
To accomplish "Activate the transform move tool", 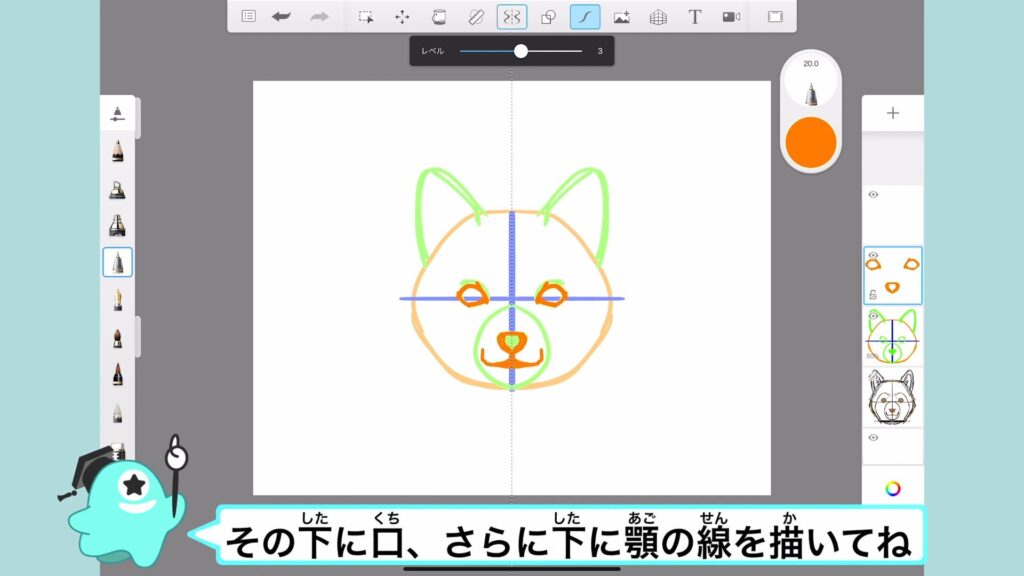I will [x=402, y=16].
